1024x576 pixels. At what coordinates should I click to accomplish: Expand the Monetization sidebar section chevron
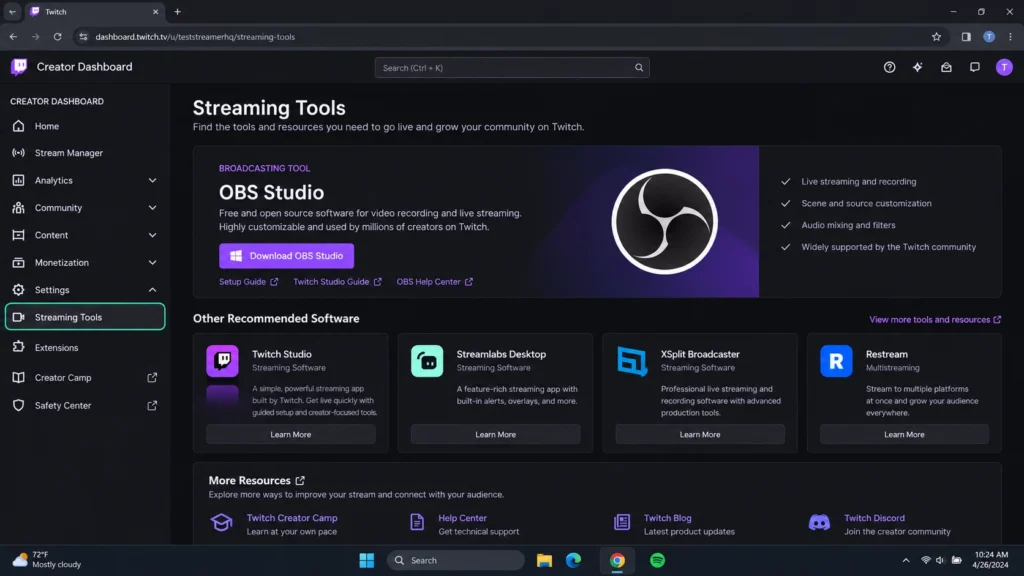(x=152, y=263)
